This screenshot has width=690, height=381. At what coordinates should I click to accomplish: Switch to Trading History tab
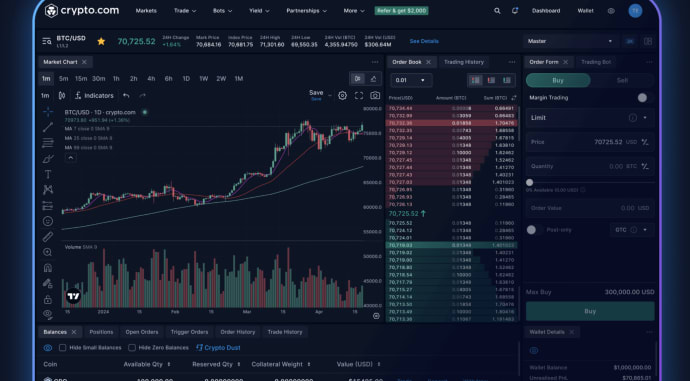point(463,62)
